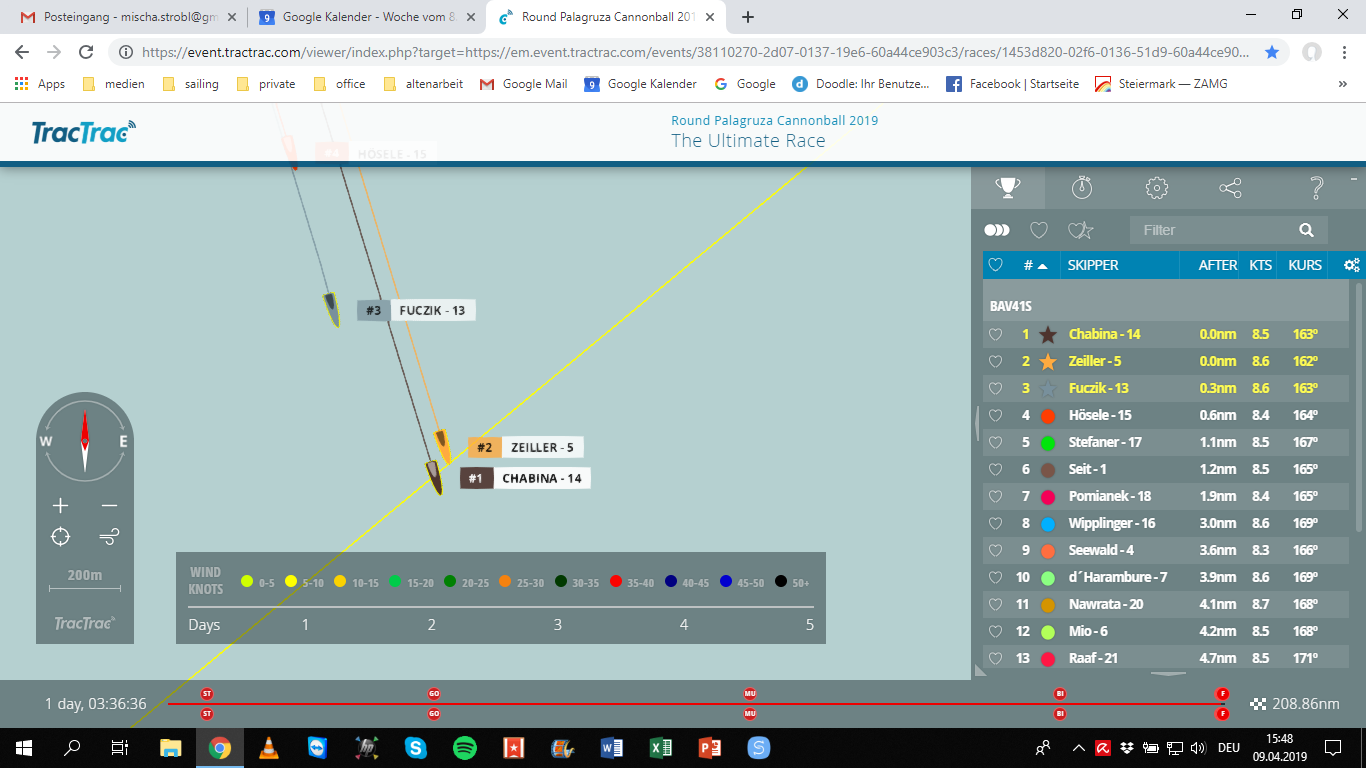Image resolution: width=1366 pixels, height=768 pixels.
Task: Center the map with the crosshair icon
Action: click(60, 538)
